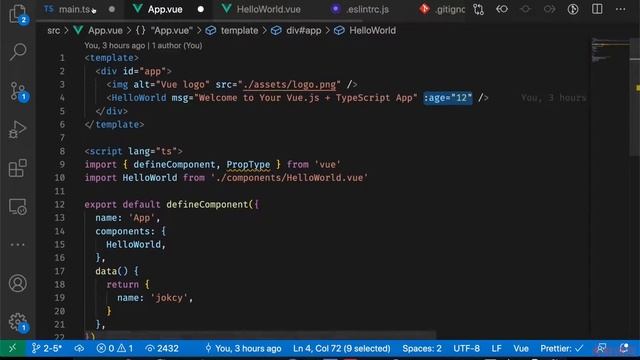Click the 2432 eye indicator in status bar
Viewport: 640px width, 360px height.
click(x=162, y=348)
